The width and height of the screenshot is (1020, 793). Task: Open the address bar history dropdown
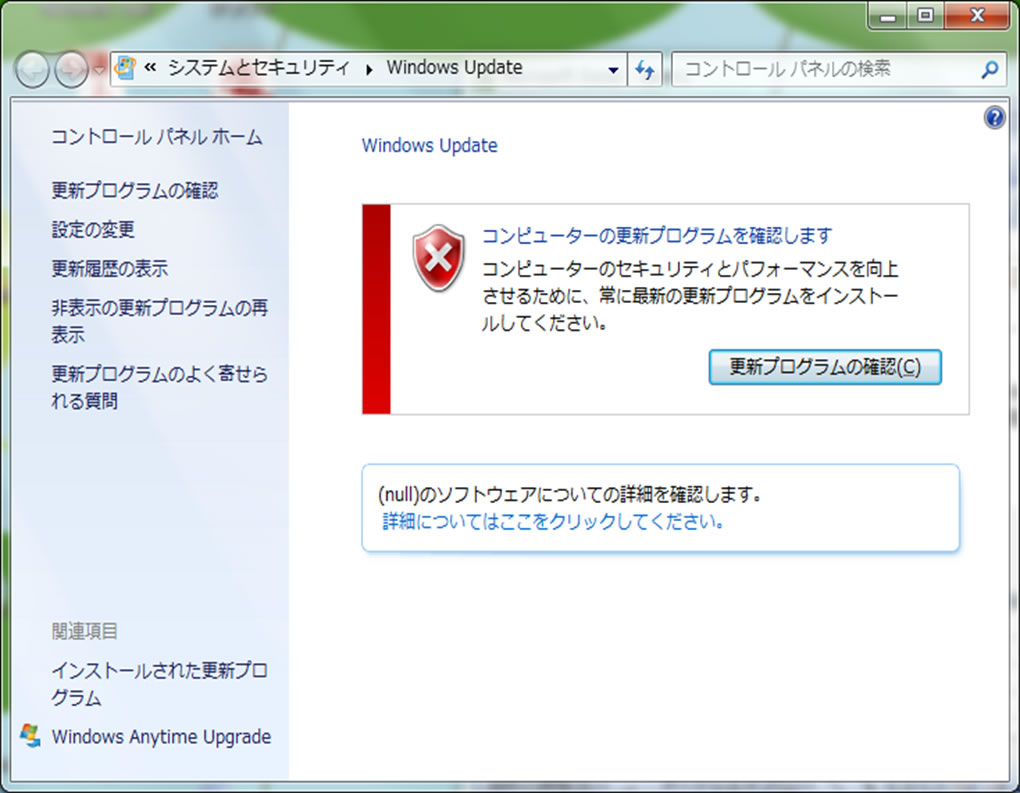[x=613, y=70]
